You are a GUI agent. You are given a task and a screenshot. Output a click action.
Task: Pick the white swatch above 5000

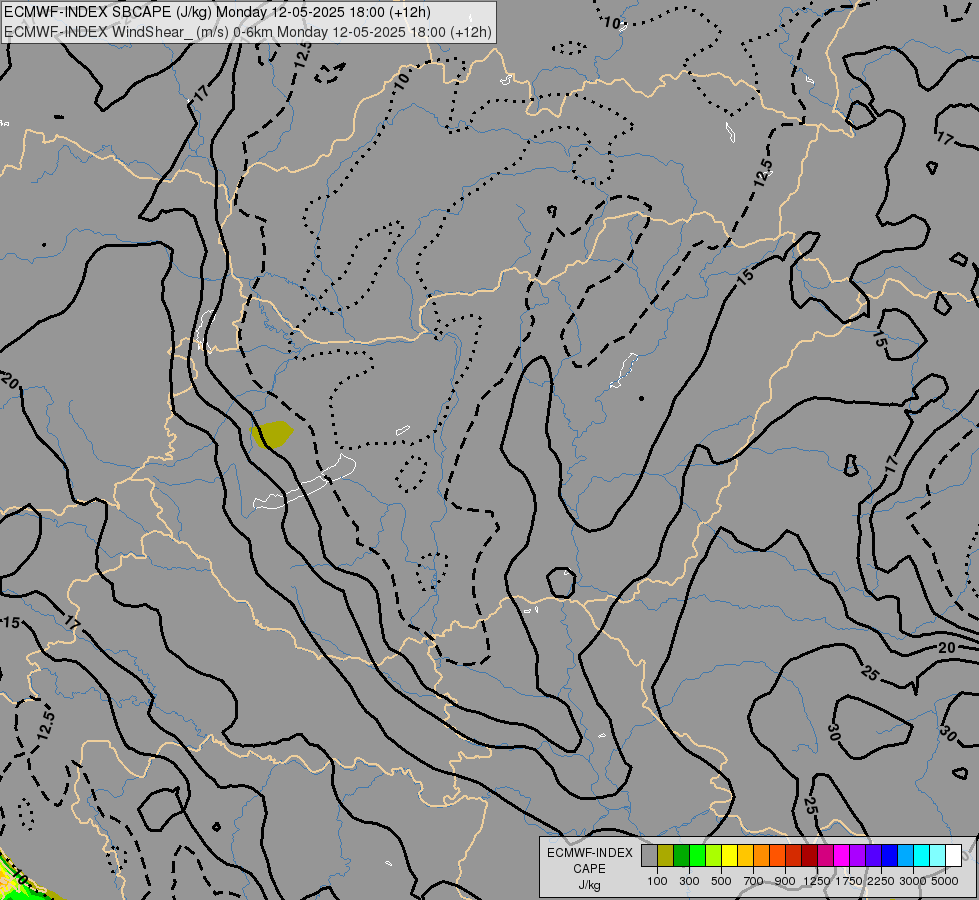(x=954, y=855)
